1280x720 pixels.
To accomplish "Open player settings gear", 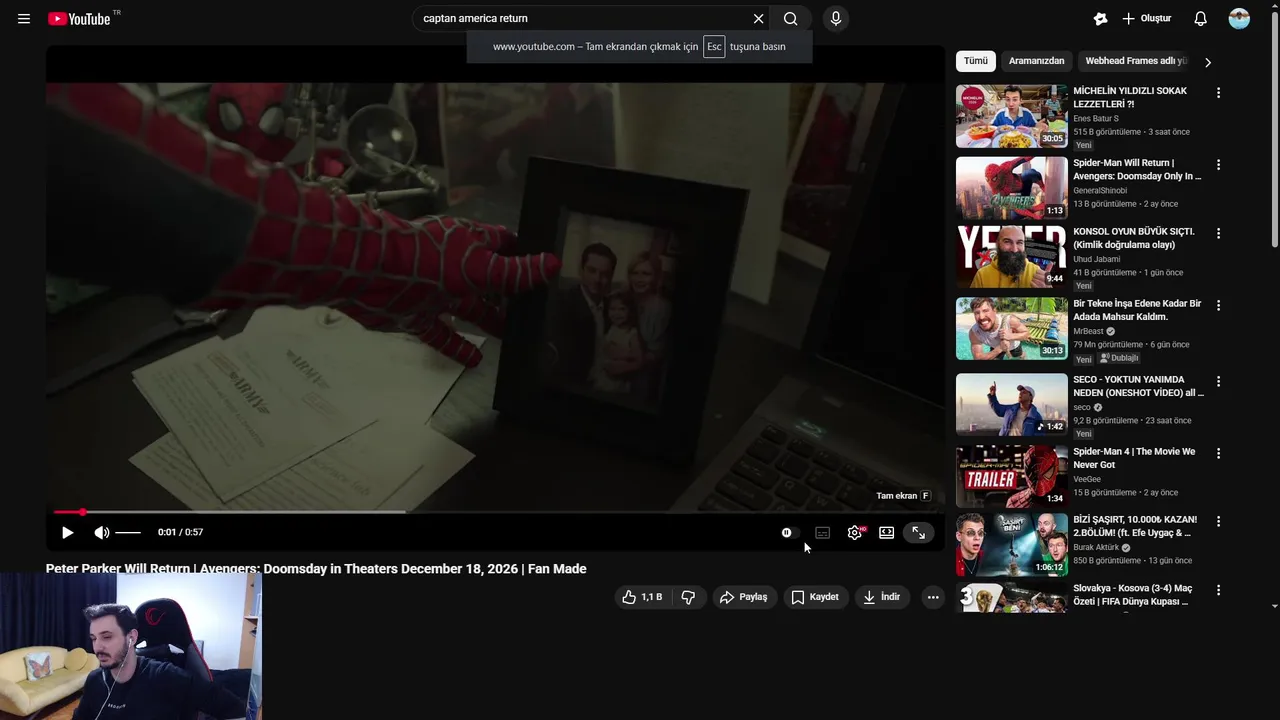I will [x=855, y=533].
